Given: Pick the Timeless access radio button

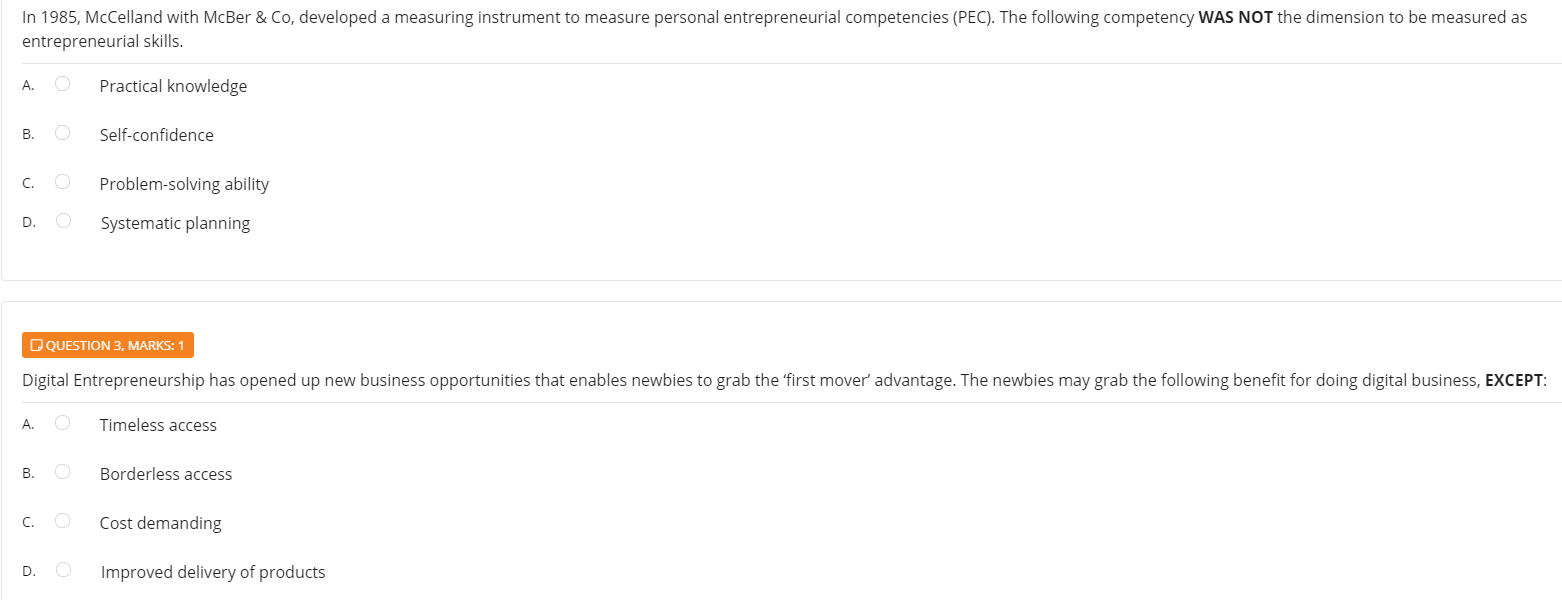Looking at the screenshot, I should tap(62, 423).
